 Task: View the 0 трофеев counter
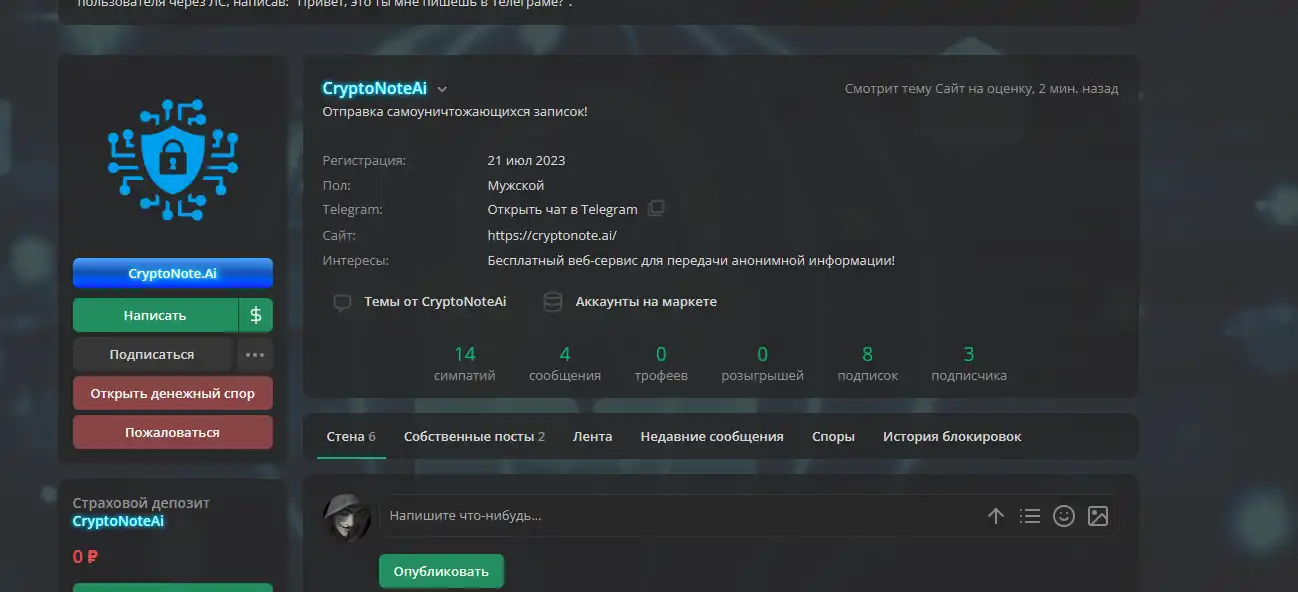(661, 364)
